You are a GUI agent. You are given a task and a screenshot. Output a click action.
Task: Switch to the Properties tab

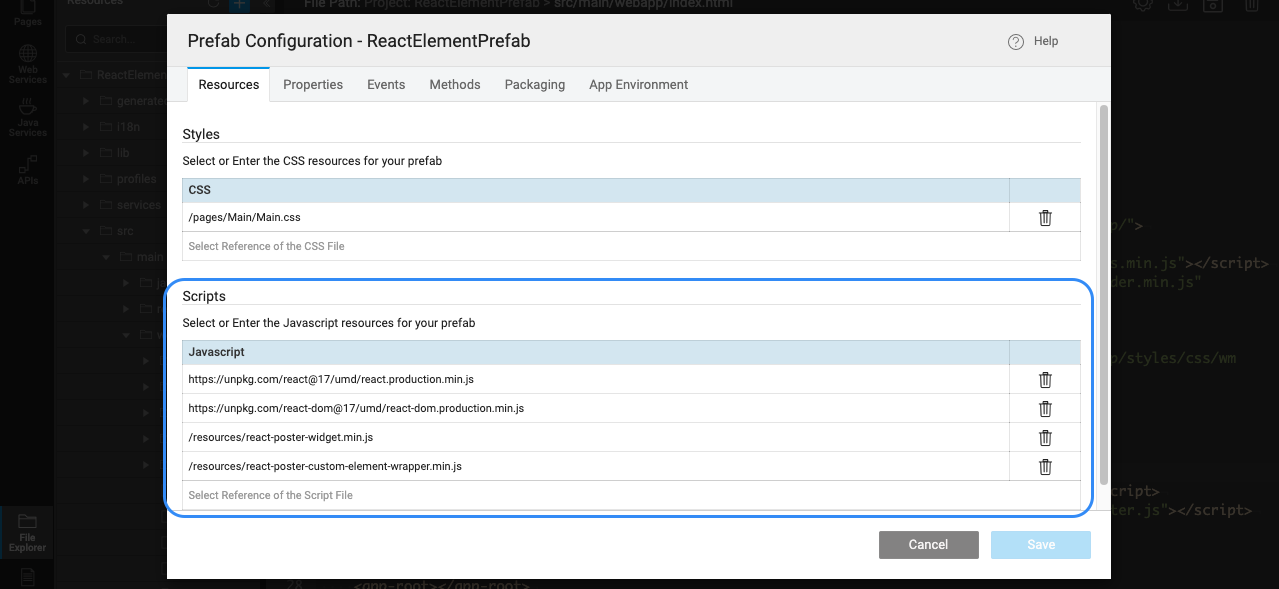click(x=313, y=85)
